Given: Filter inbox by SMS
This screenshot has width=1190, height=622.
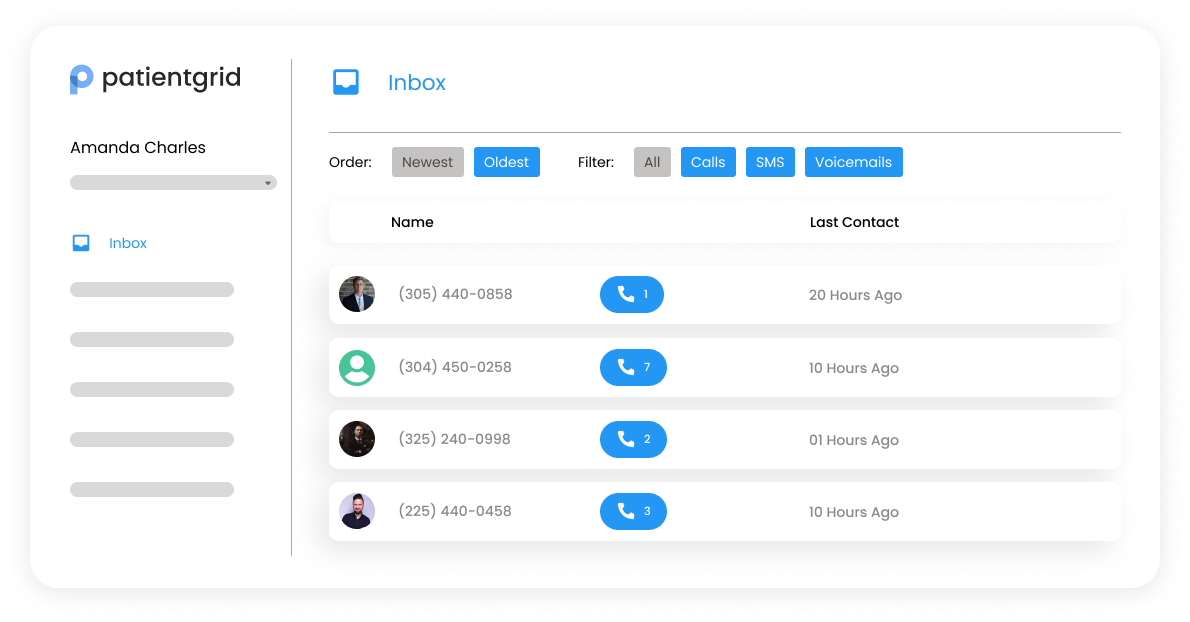Looking at the screenshot, I should 770,162.
